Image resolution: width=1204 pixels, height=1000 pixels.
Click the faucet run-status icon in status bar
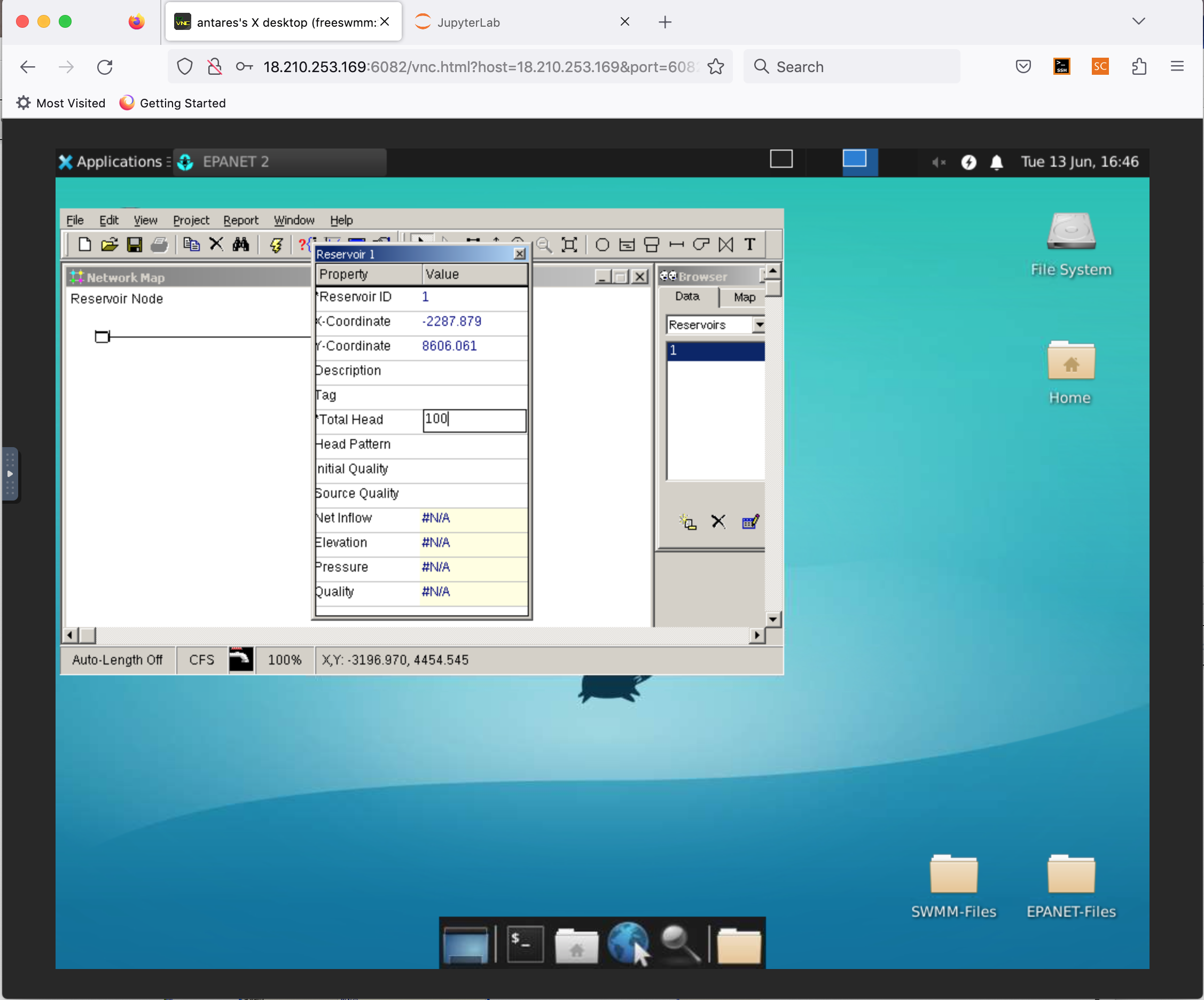[241, 659]
